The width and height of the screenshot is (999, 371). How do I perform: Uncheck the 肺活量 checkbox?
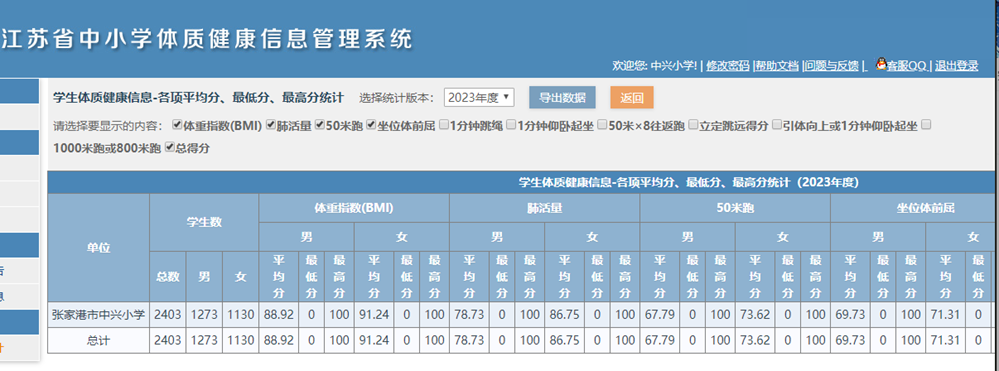(270, 125)
